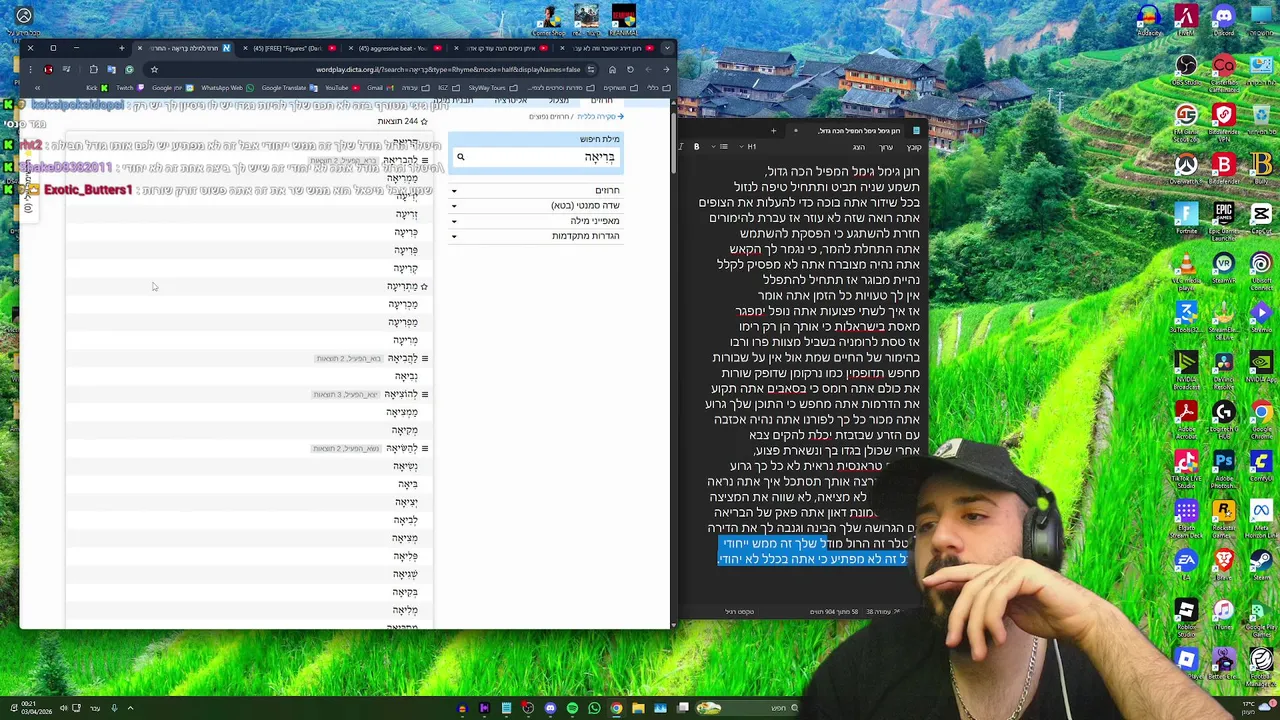1280x720 pixels.
Task: Show hidden bookmarks overflow chevron
Action: [x=37, y=88]
